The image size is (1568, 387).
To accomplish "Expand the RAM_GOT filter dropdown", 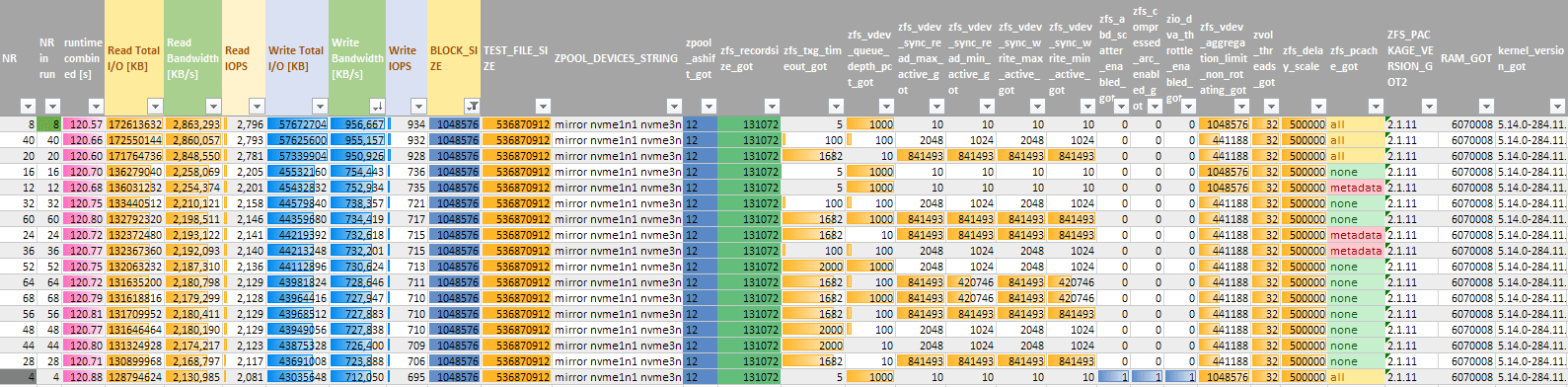I will pos(1487,106).
